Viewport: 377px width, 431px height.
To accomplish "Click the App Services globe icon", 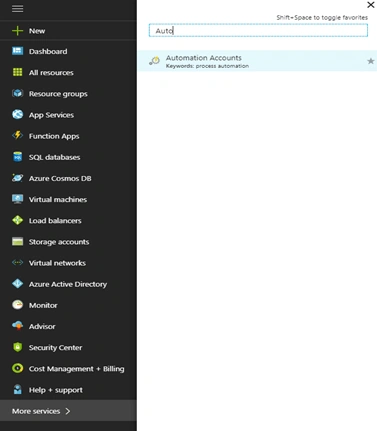I will point(17,114).
